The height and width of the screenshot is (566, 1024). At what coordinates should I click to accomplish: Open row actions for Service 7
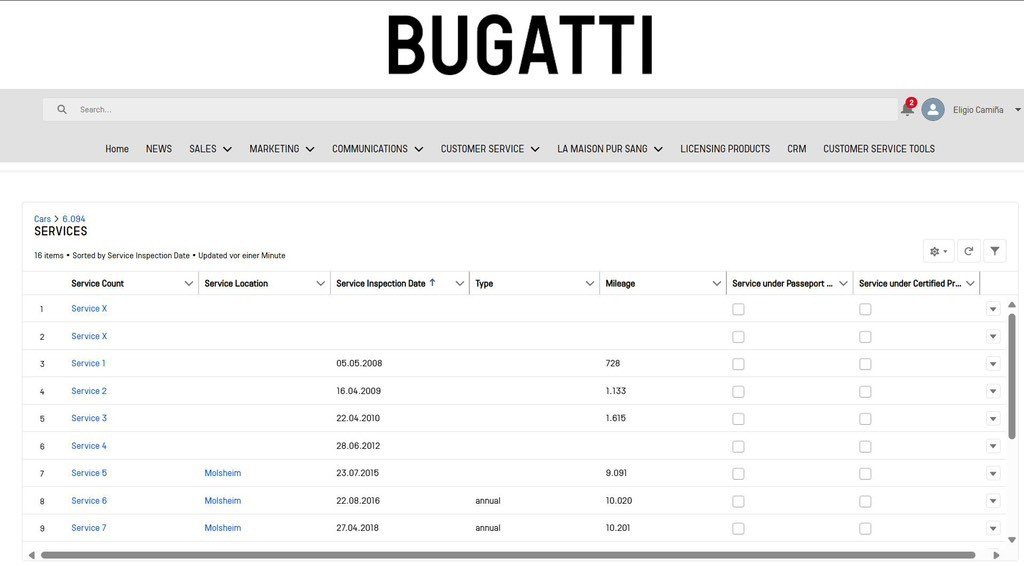tap(993, 528)
